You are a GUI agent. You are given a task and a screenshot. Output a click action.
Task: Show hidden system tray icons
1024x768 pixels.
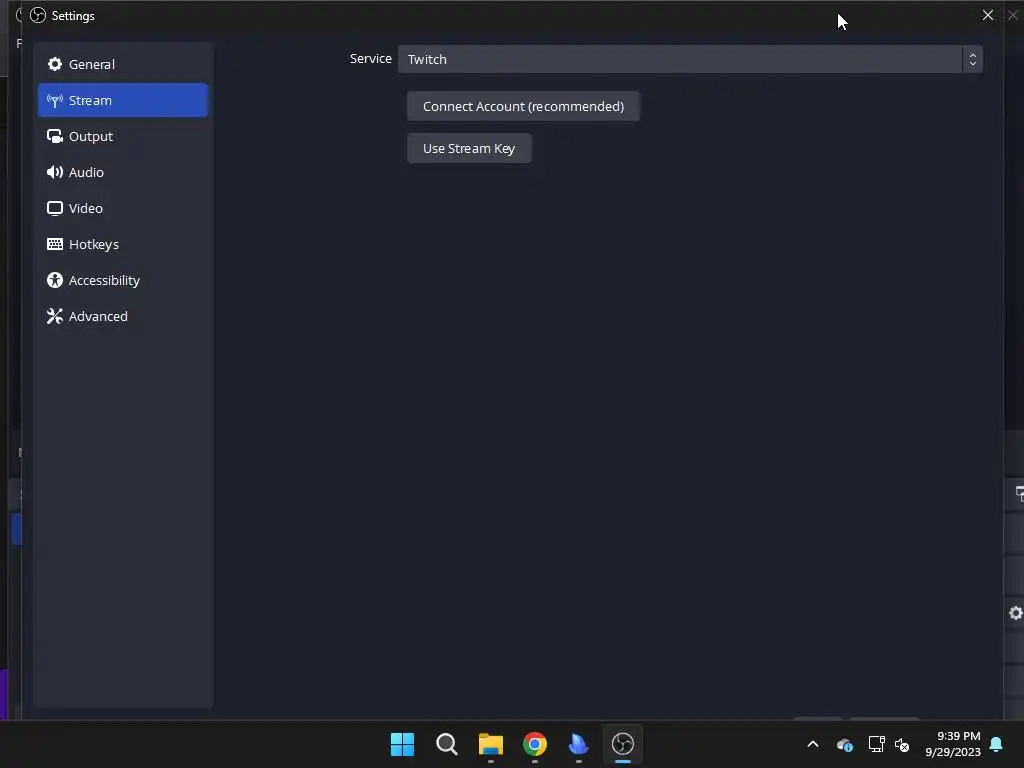pyautogui.click(x=813, y=744)
